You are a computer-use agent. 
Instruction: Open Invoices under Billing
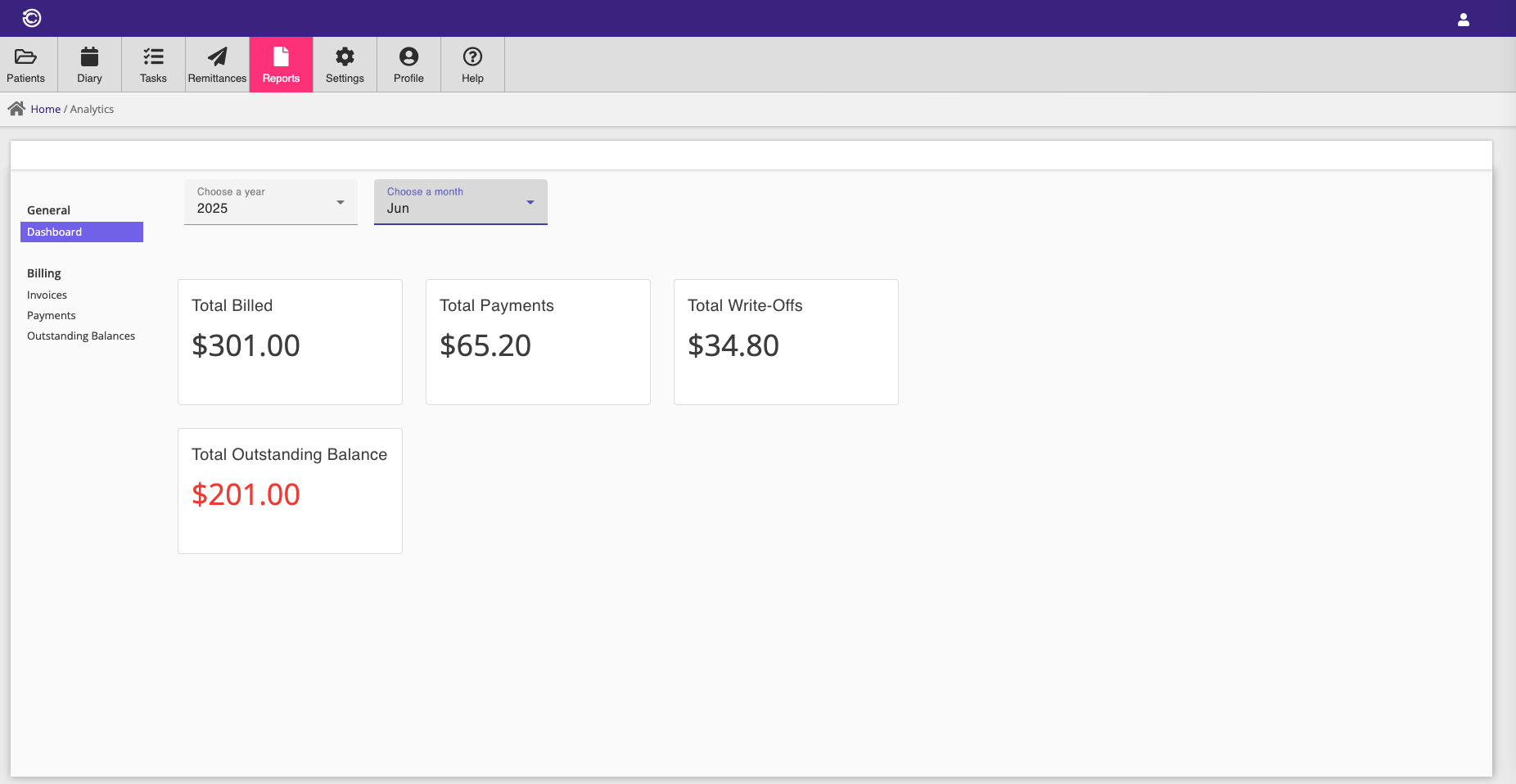tap(47, 295)
